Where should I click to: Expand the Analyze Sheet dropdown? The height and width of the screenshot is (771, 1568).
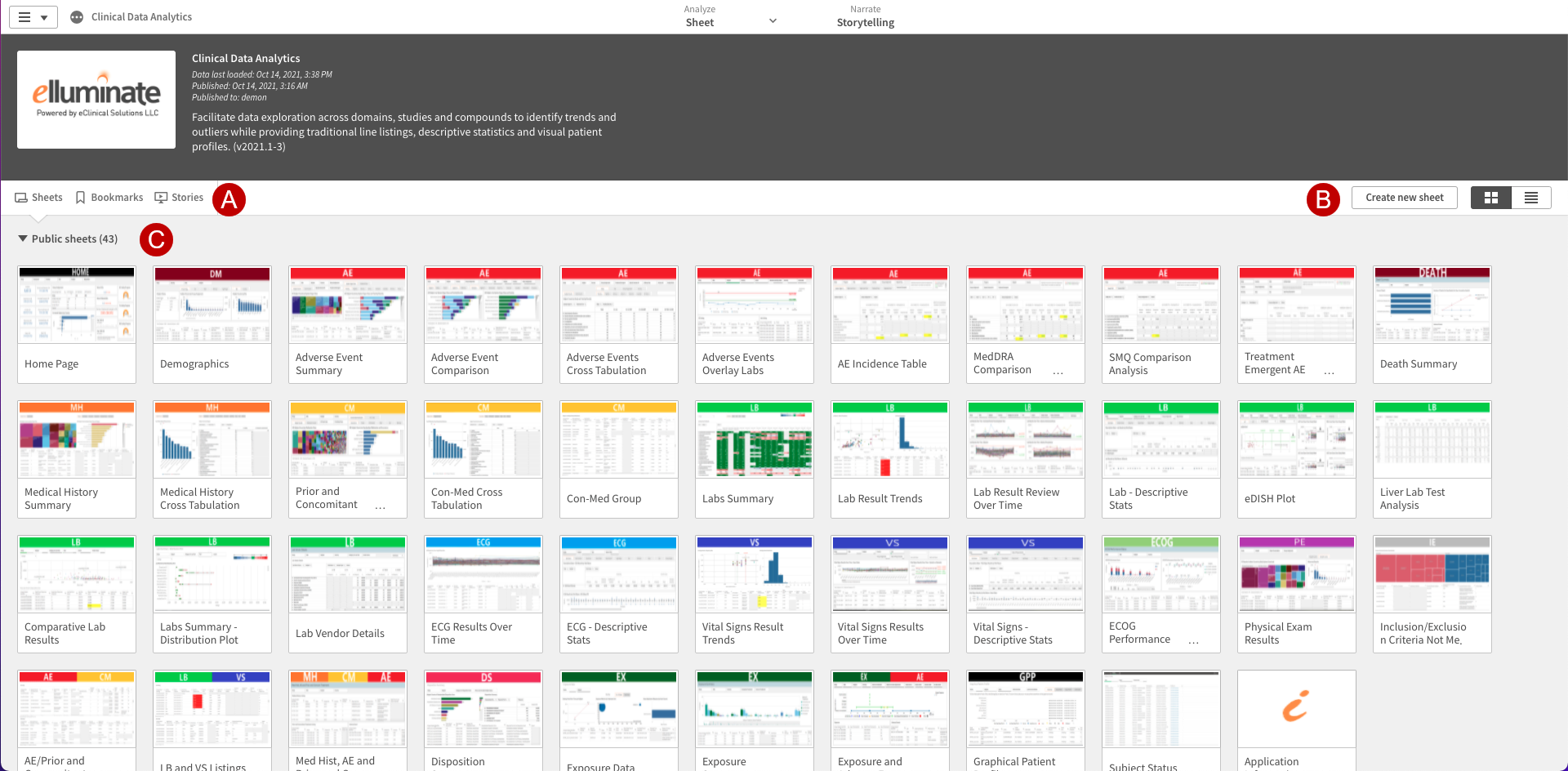tap(772, 21)
